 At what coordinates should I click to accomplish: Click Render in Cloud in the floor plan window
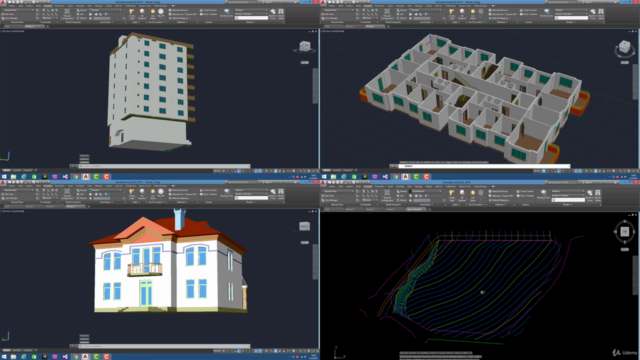593,13
